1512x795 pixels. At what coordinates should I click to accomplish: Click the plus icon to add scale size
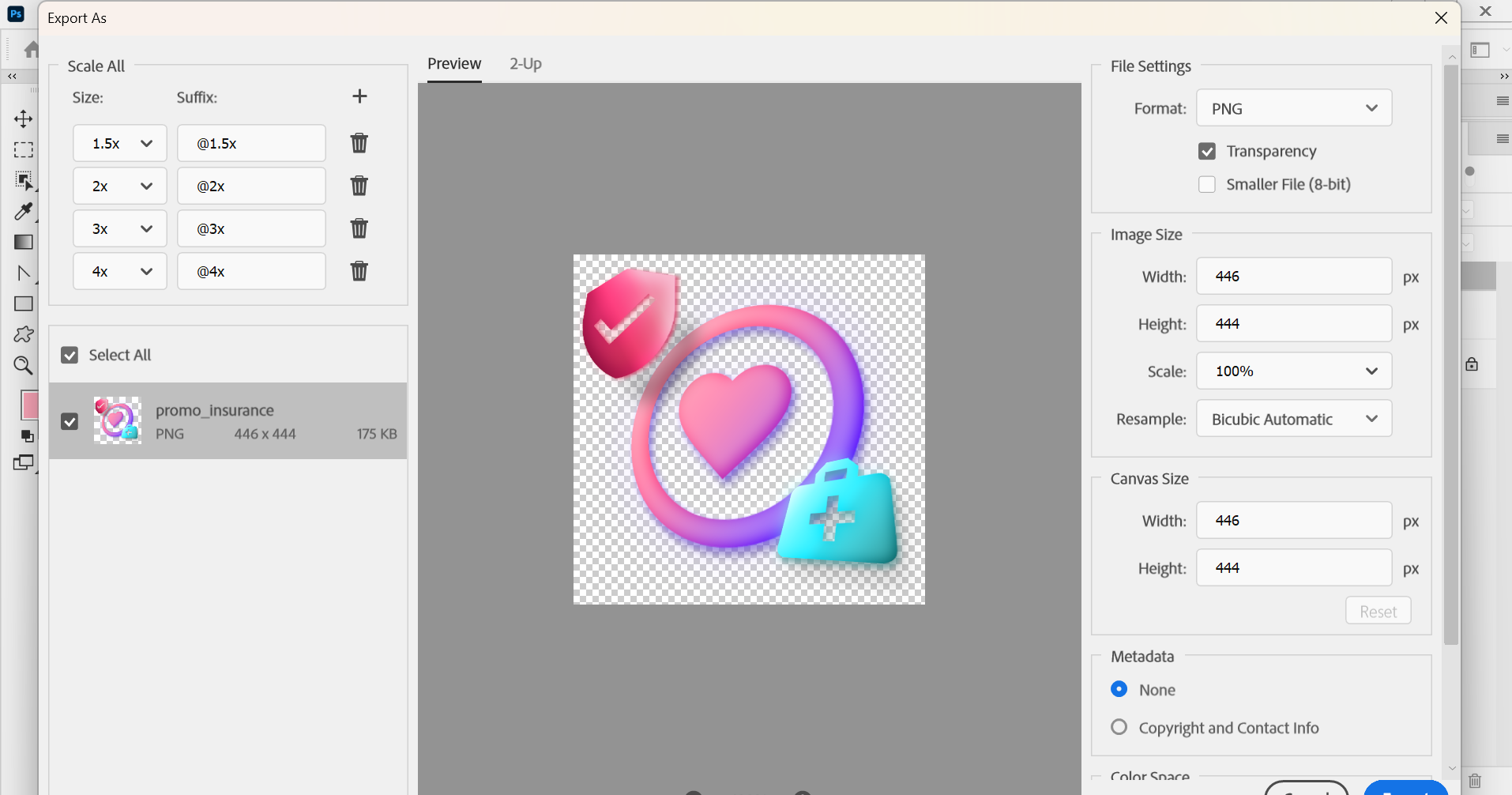(359, 96)
